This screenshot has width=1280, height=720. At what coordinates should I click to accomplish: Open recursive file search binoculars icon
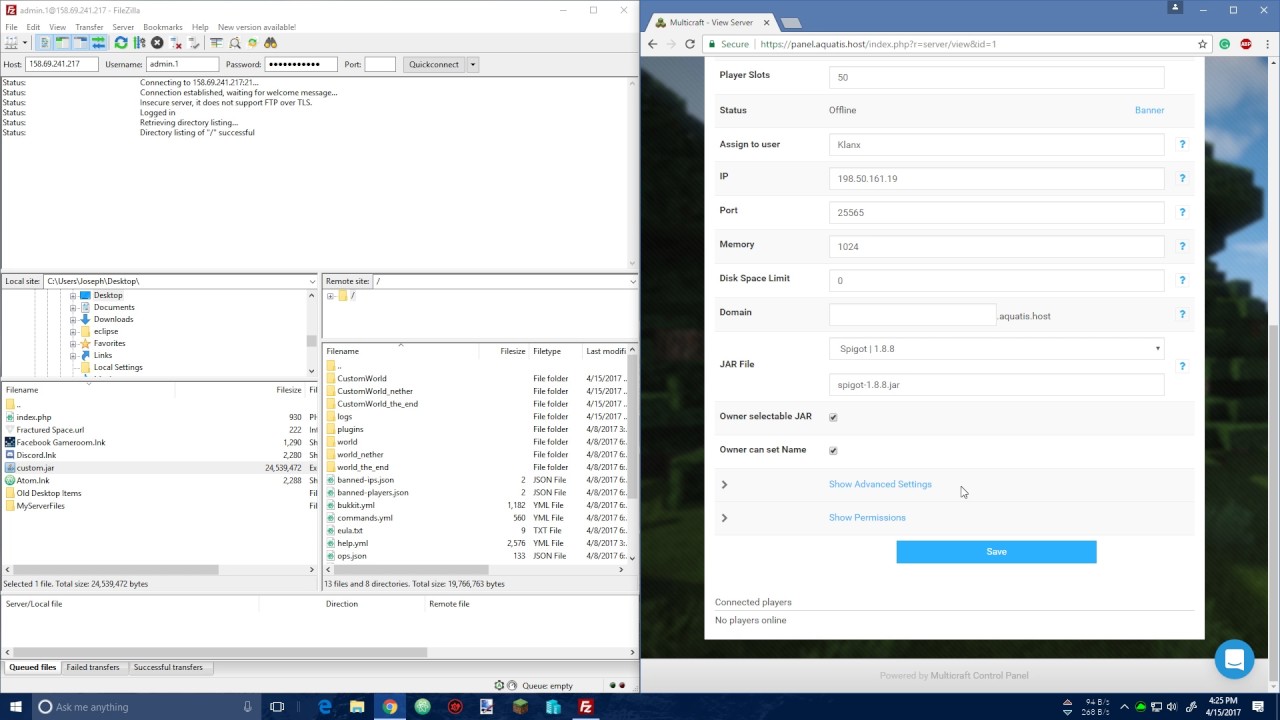click(270, 43)
